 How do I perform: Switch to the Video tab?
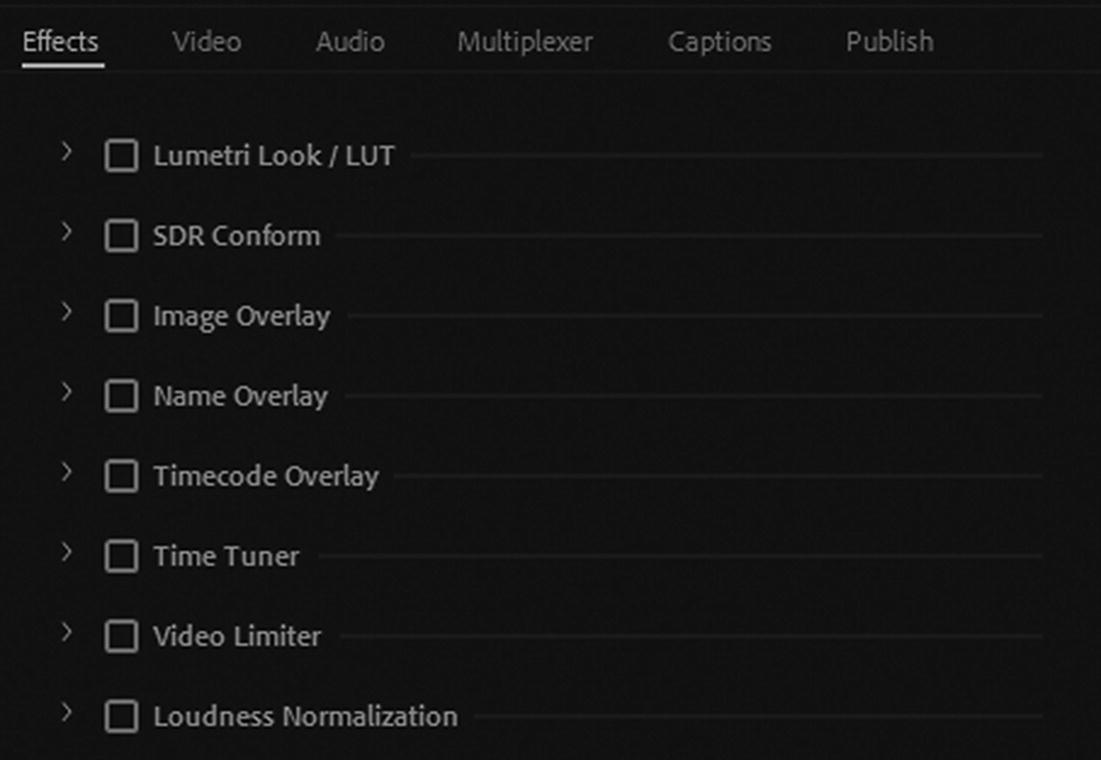tap(206, 42)
